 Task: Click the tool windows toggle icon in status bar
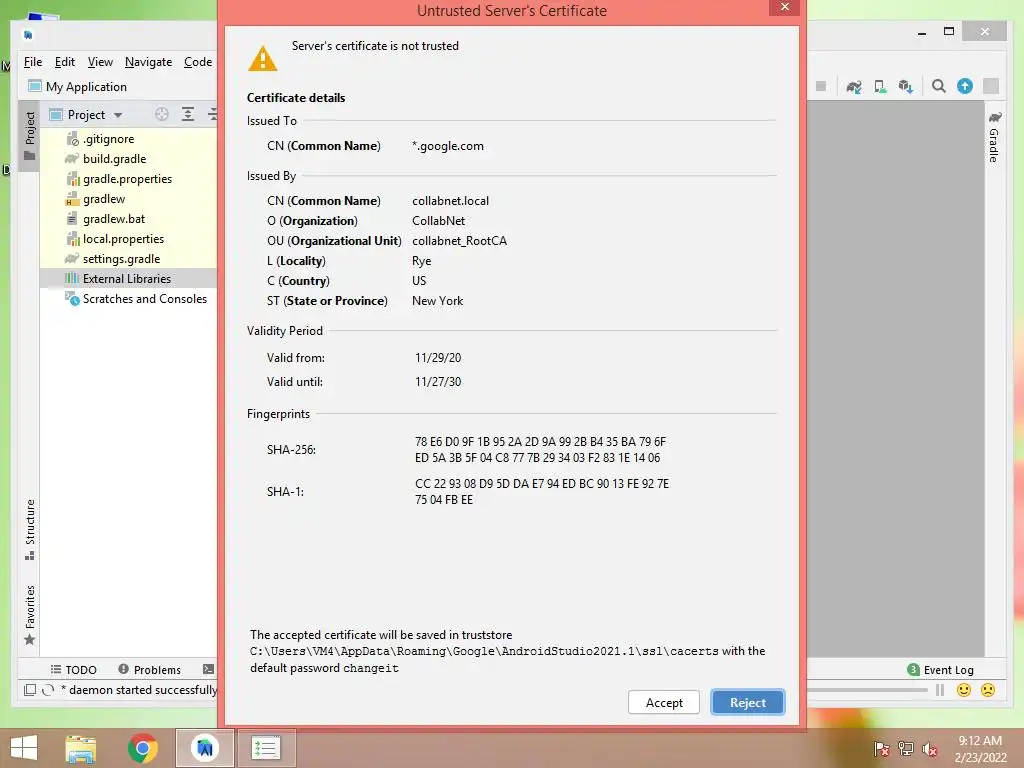tap(29, 690)
